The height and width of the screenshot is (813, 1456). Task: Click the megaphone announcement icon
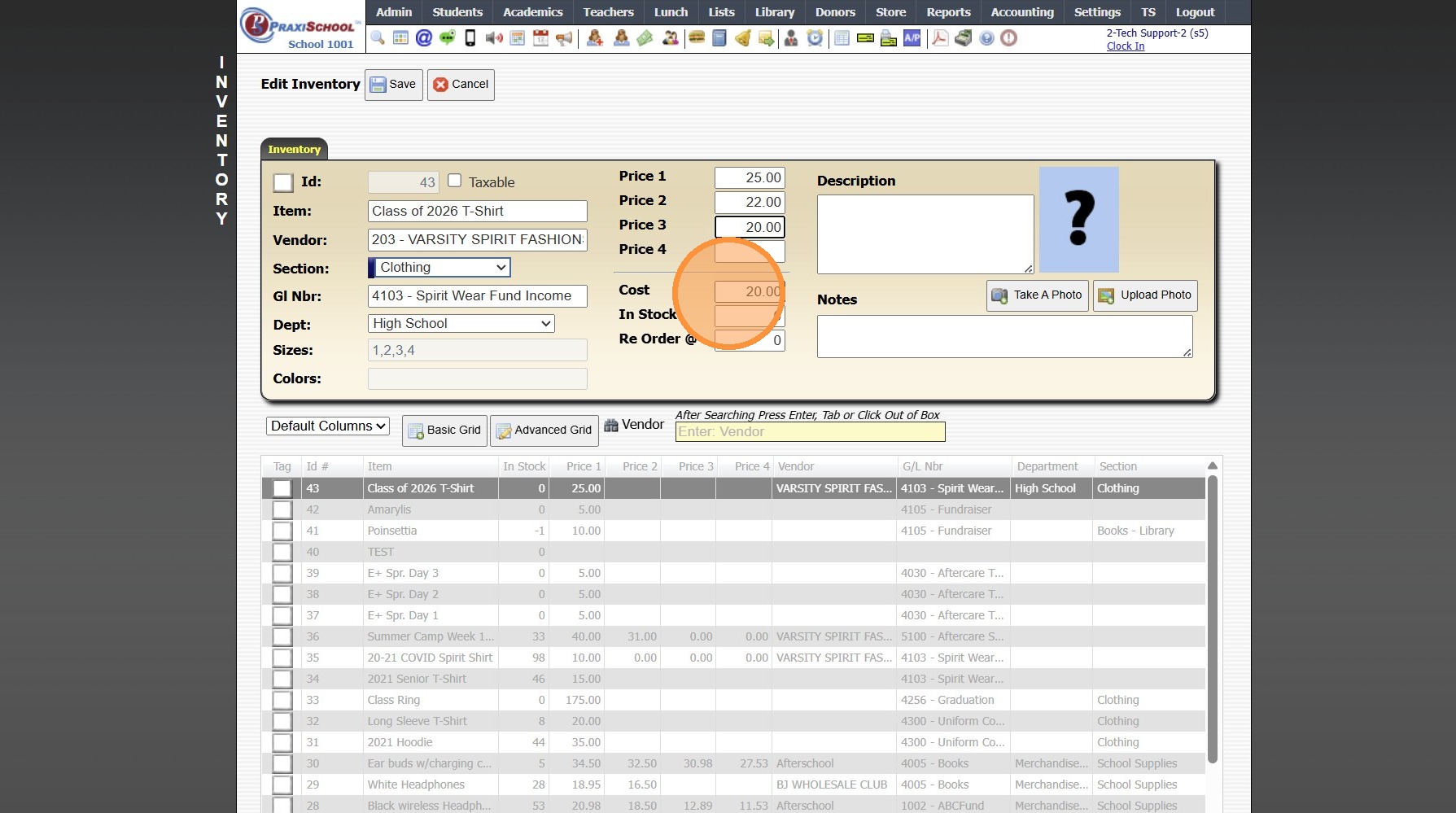(x=564, y=37)
